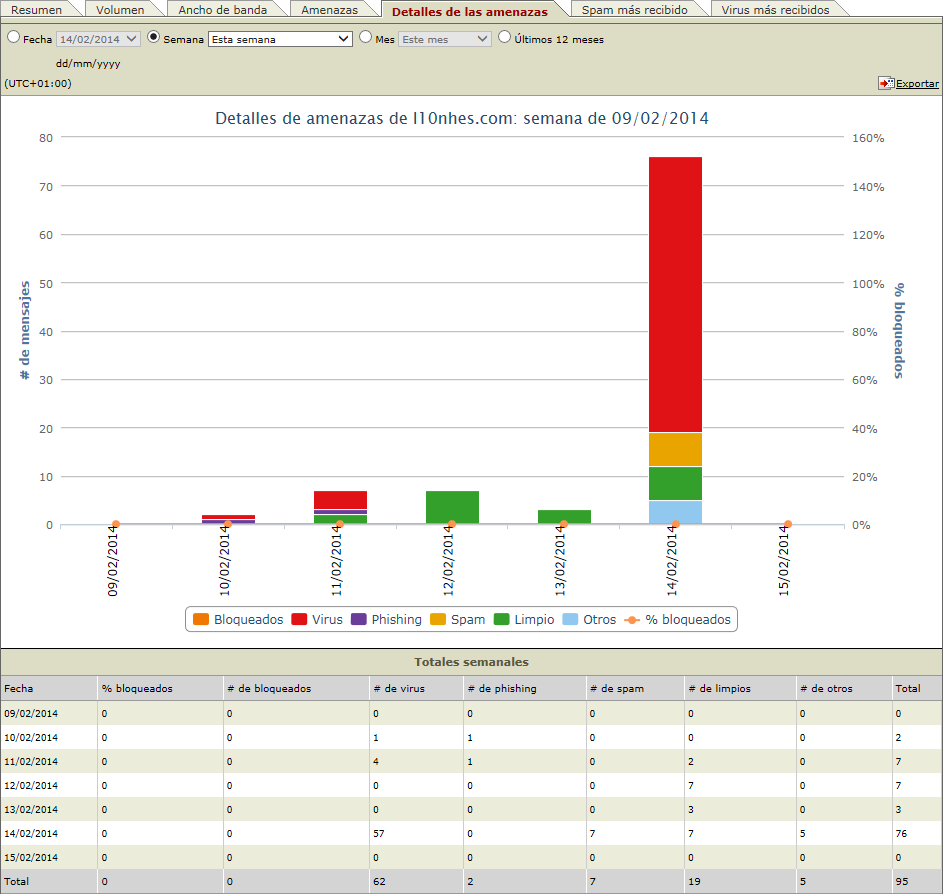Open the 14/02/2014 date dropdown
The image size is (943, 894).
pos(97,38)
